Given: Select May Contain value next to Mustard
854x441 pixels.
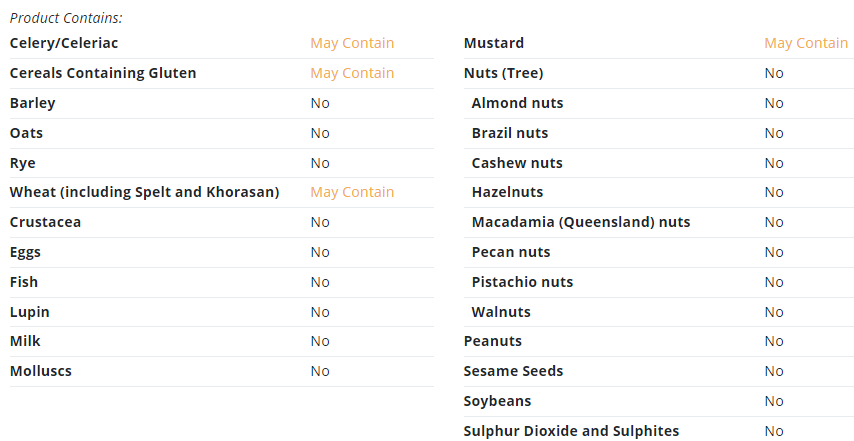Looking at the screenshot, I should point(806,43).
